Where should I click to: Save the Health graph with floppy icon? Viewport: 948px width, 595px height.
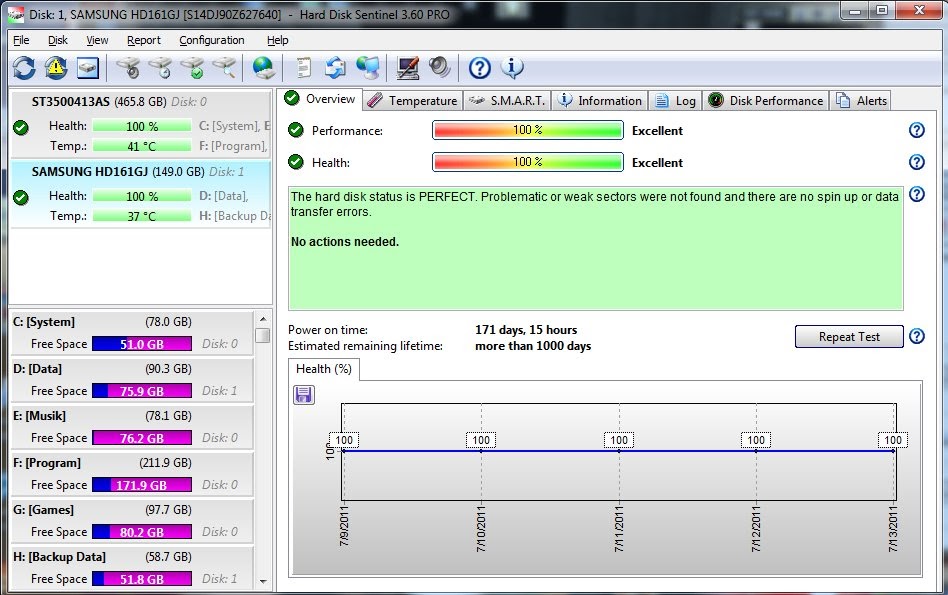click(x=303, y=395)
